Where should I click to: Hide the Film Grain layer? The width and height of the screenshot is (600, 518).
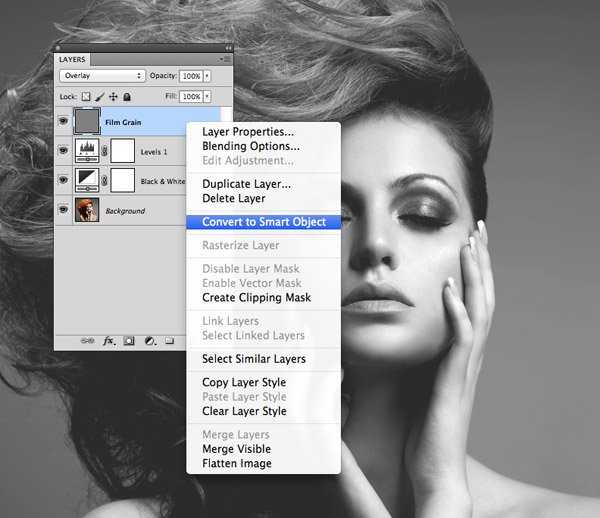click(x=64, y=122)
